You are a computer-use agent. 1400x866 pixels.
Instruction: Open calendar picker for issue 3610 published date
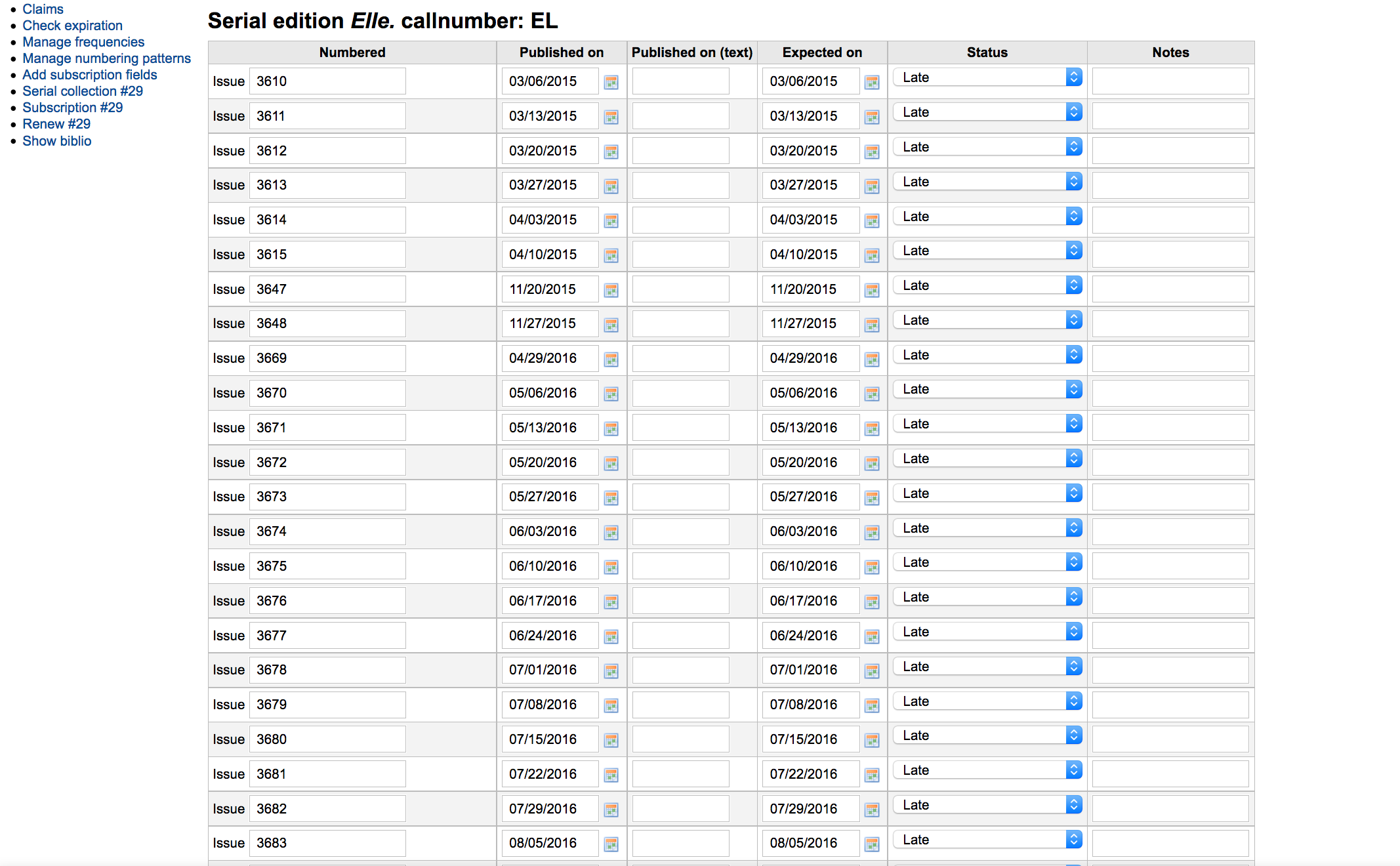tap(611, 82)
